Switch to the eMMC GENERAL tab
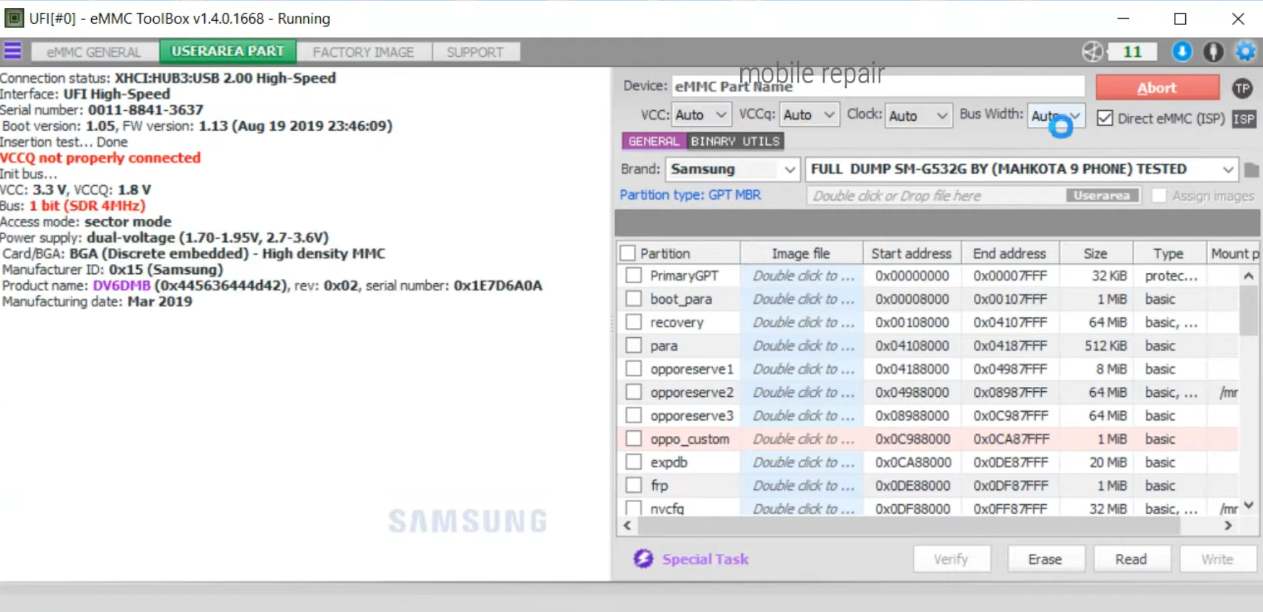The width and height of the screenshot is (1263, 612). tap(94, 52)
